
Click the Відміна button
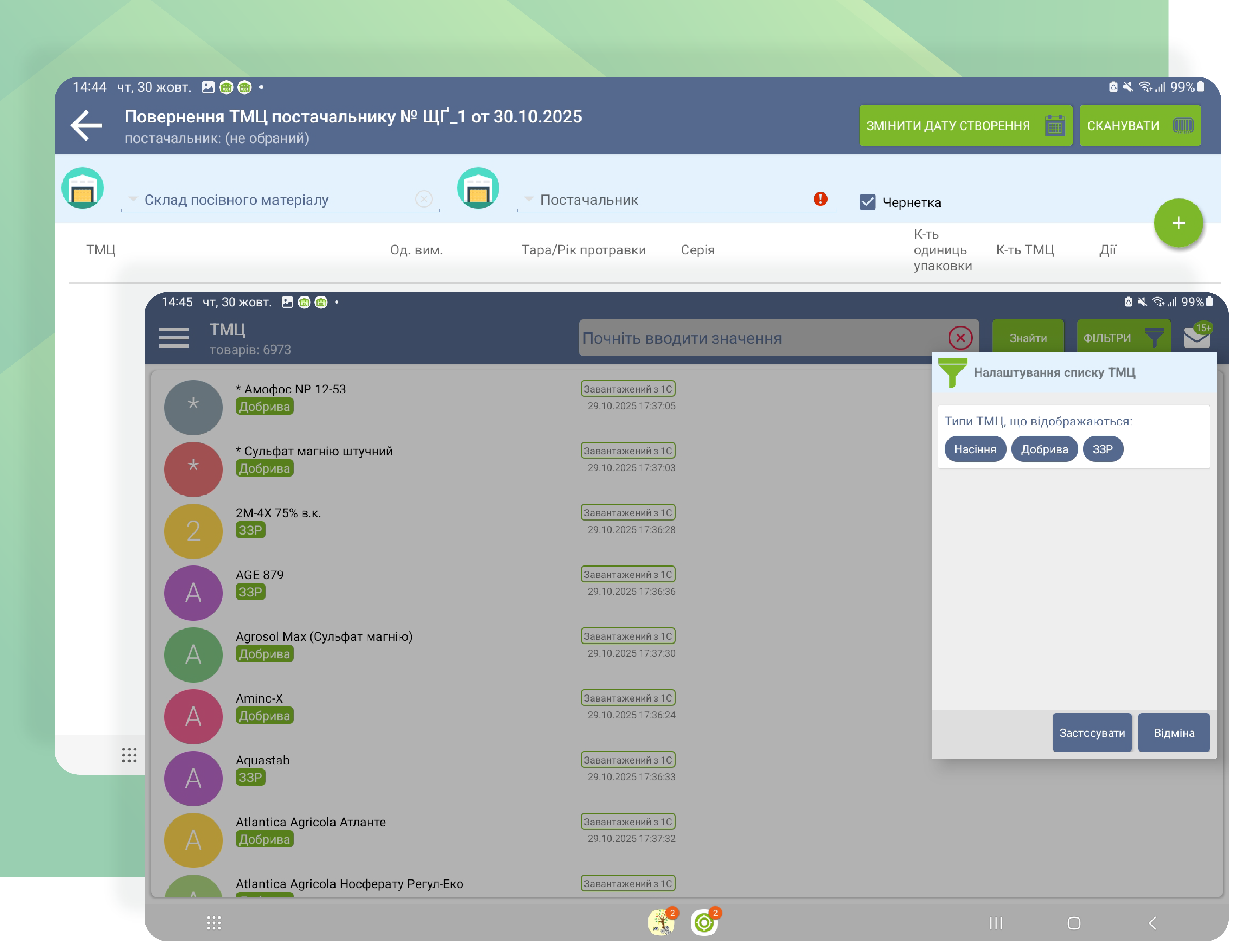(x=1173, y=732)
